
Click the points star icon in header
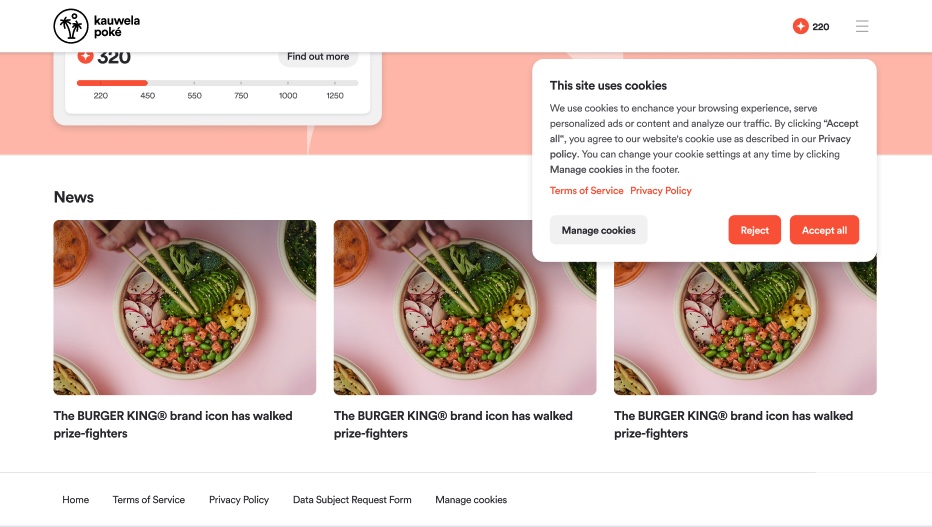coord(801,26)
